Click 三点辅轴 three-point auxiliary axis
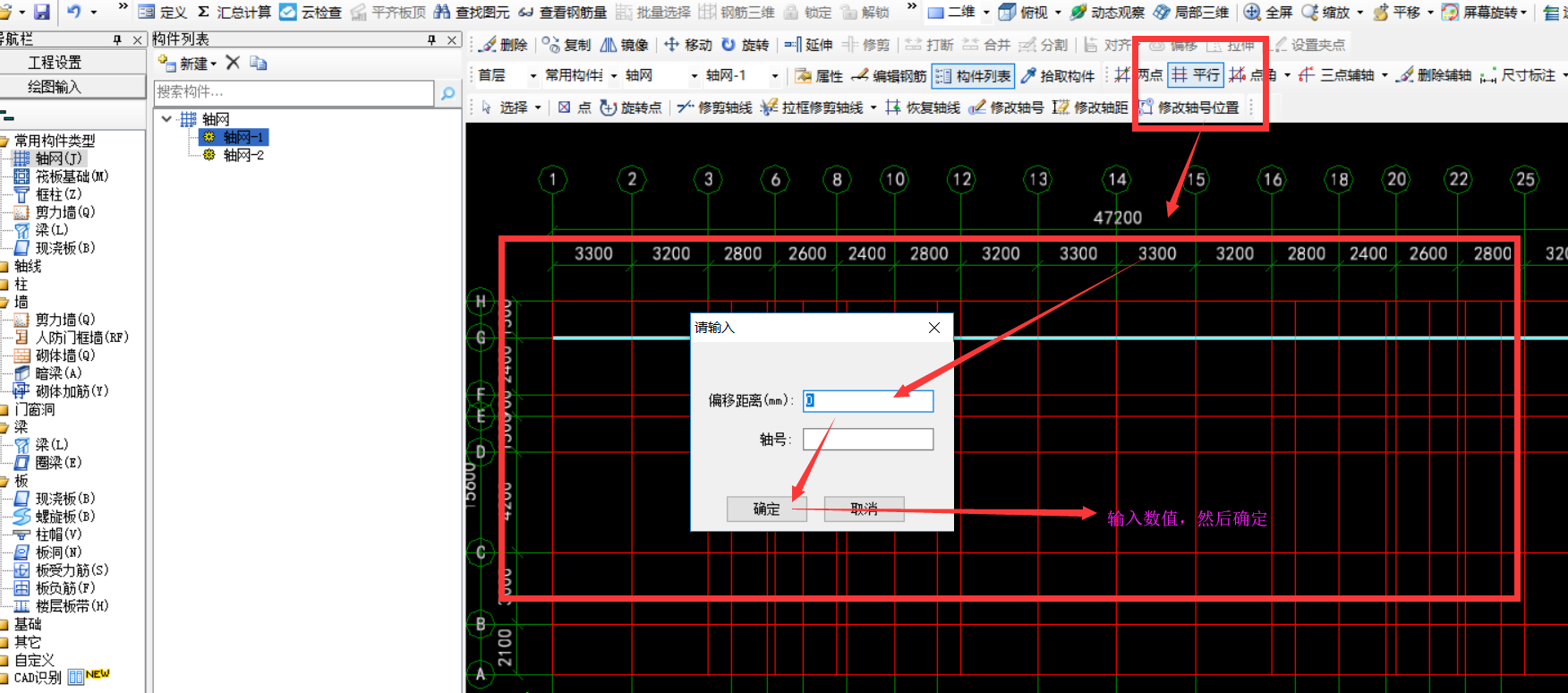 click(x=1336, y=75)
